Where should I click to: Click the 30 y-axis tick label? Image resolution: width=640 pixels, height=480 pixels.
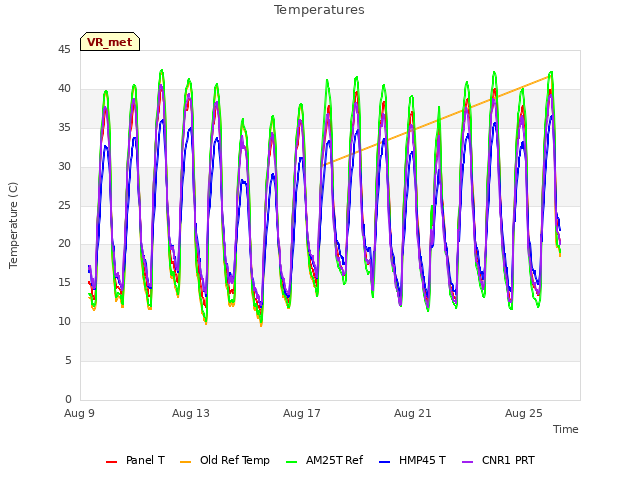(x=64, y=166)
